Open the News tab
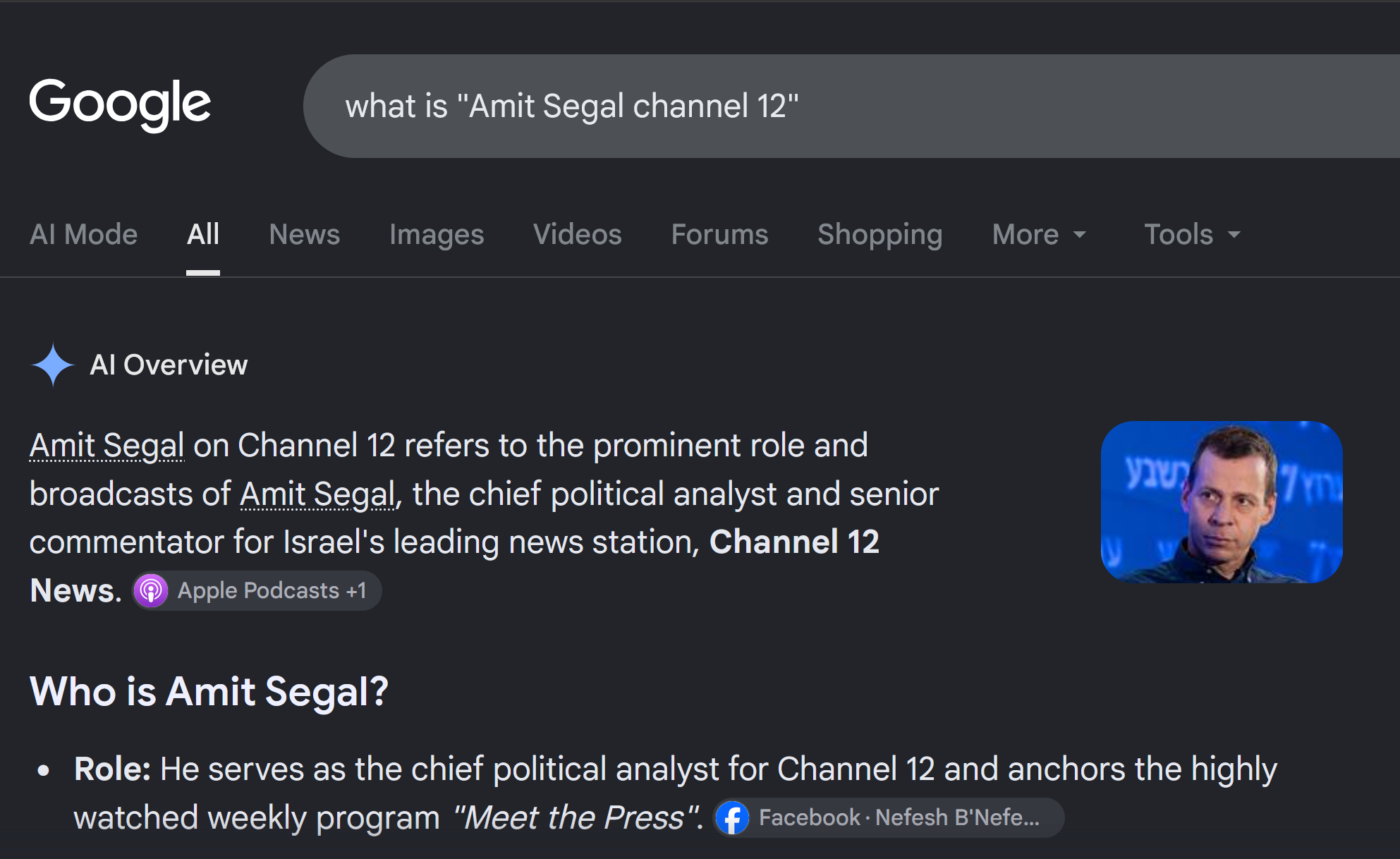This screenshot has width=1400, height=859. 305,234
